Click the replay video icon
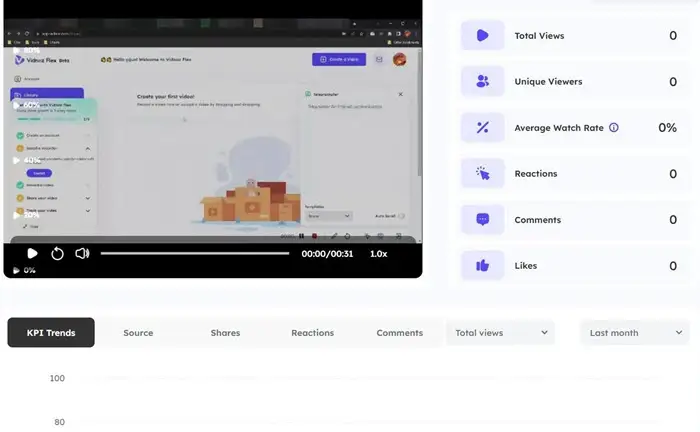The height and width of the screenshot is (432, 700). [57, 254]
